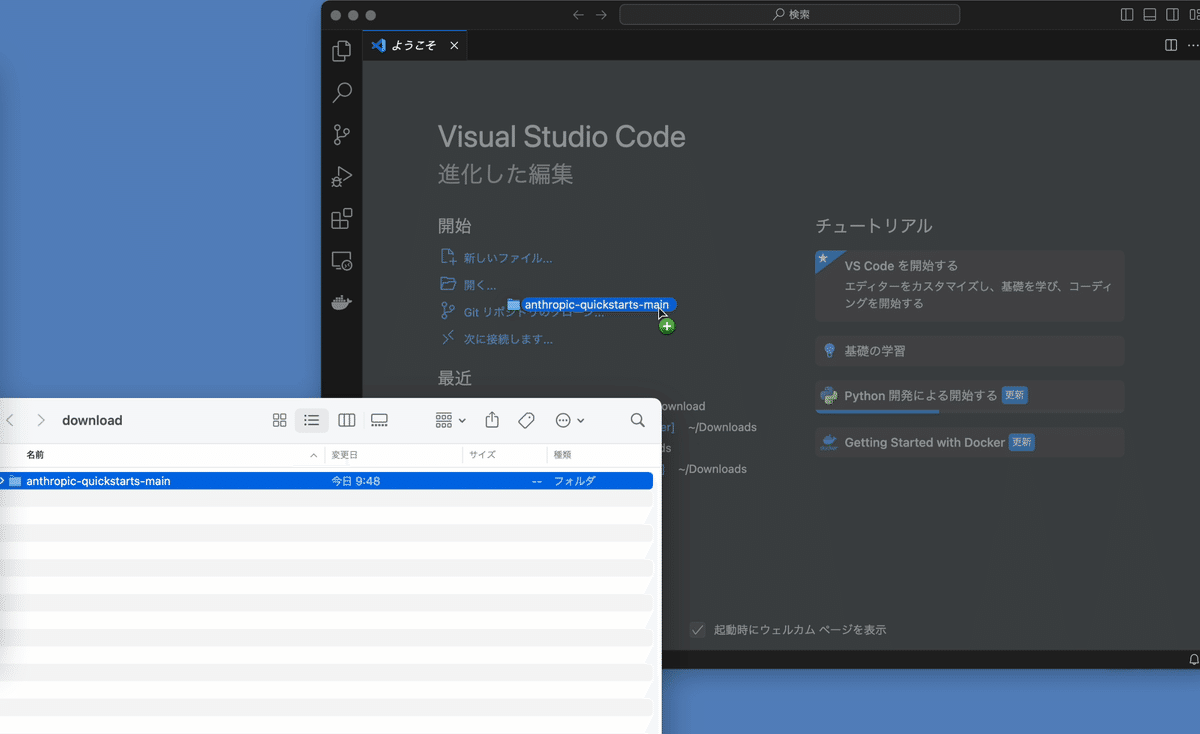Open Finder grouping options dropdown
The image size is (1200, 734).
[x=451, y=421]
